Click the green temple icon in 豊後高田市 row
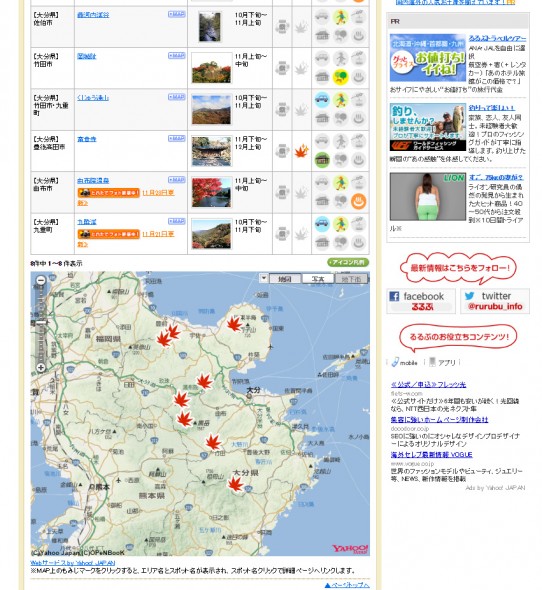Screen dimensions: 542x590 (322, 160)
